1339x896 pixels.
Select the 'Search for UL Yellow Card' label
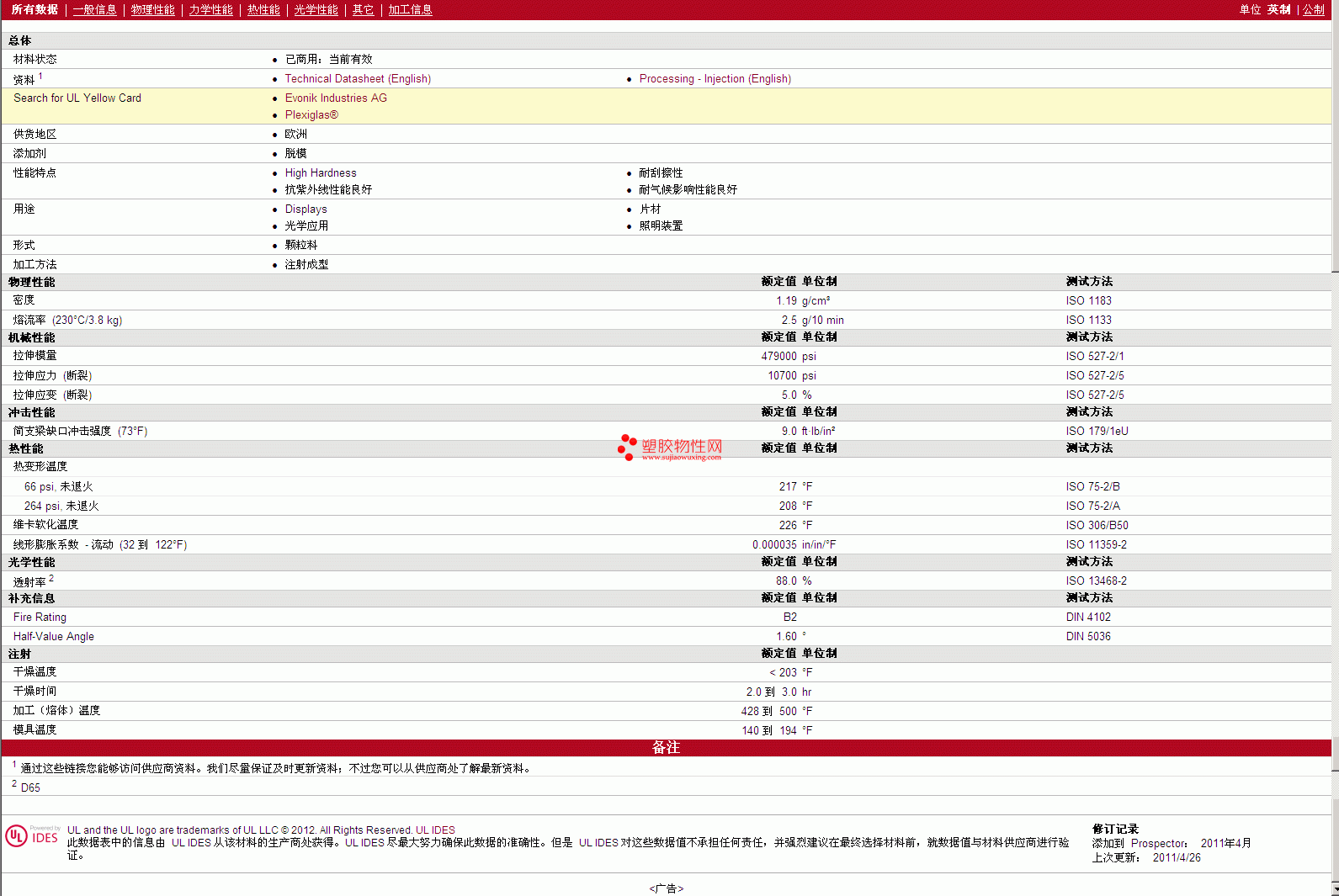77,98
